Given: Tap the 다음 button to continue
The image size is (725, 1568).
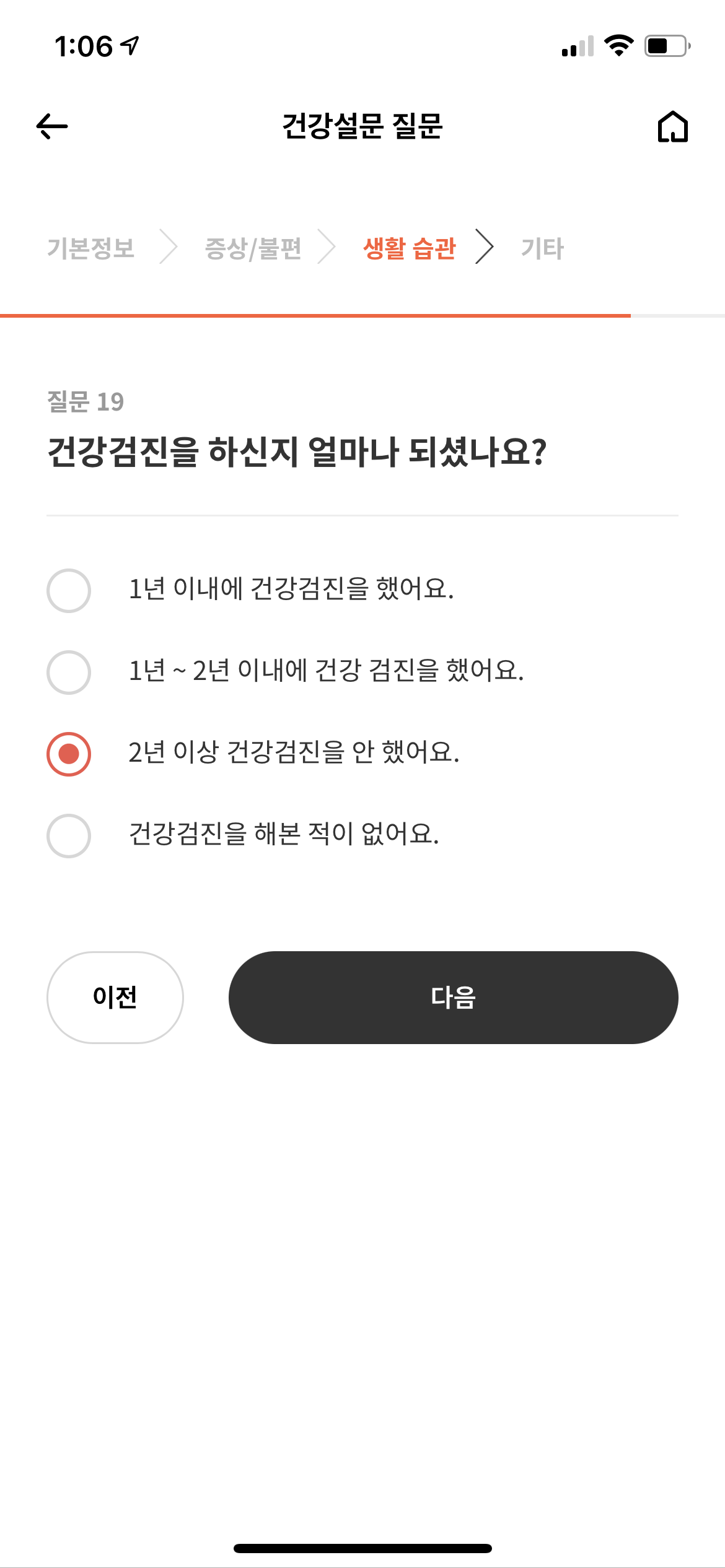Looking at the screenshot, I should pos(454,998).
